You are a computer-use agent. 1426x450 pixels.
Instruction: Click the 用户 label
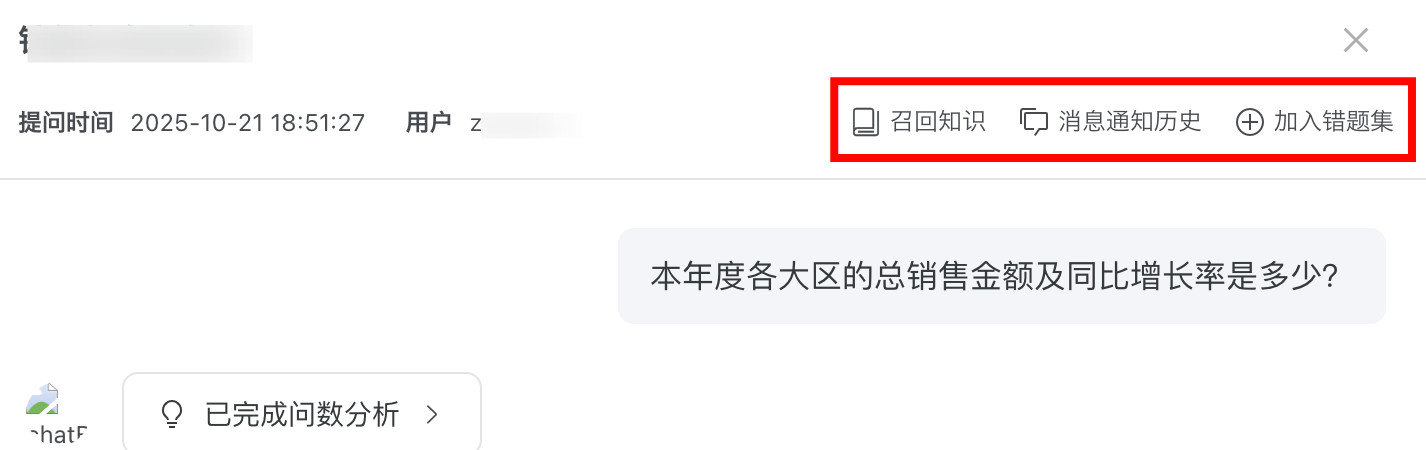coord(429,123)
